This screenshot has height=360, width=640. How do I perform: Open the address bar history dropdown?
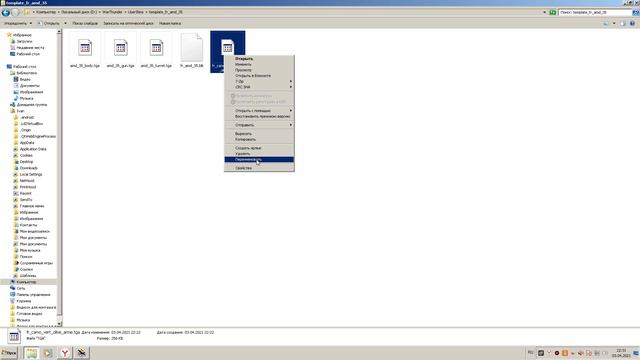coord(544,12)
